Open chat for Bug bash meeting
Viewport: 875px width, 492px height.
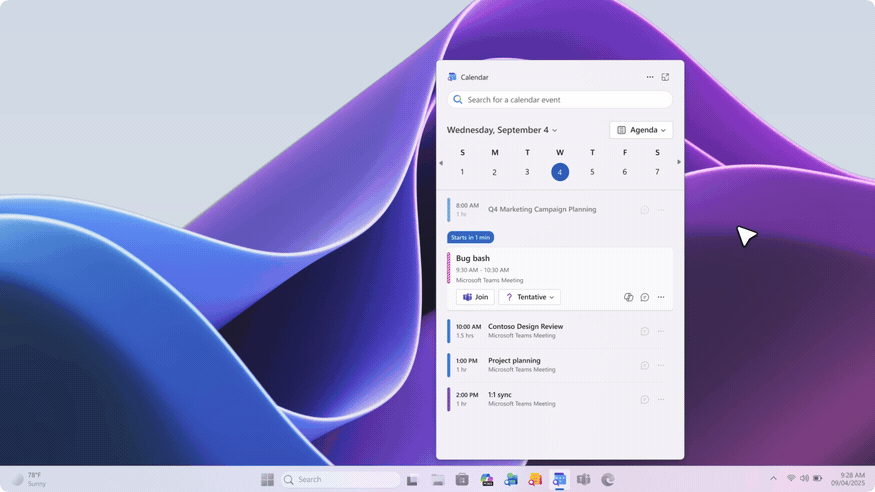(645, 297)
